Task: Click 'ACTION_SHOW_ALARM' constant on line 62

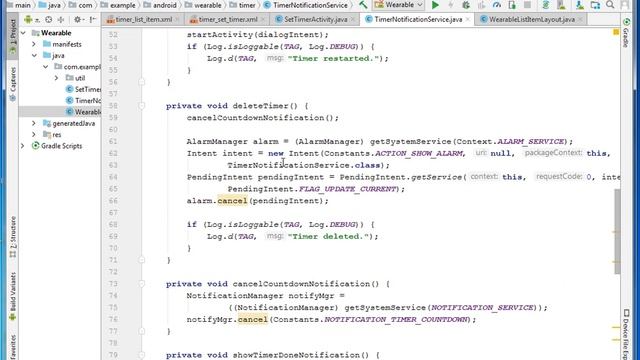Action: pos(419,153)
